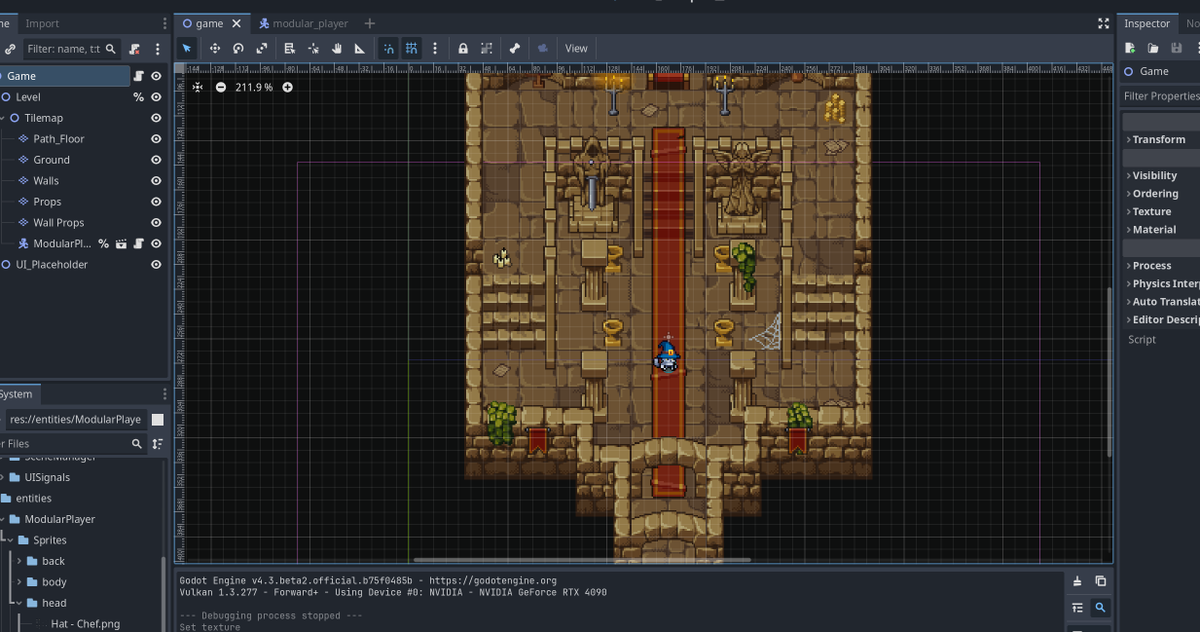Toggle visibility of Tilemap node
1200x632 pixels.
tap(156, 118)
